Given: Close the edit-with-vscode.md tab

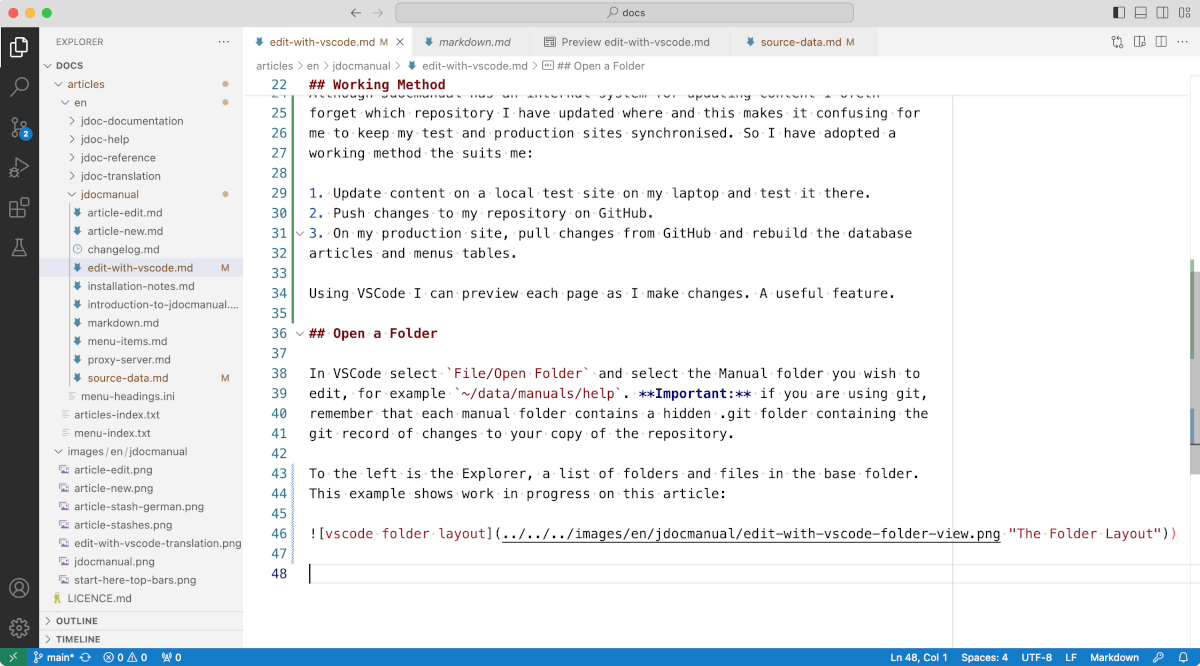Looking at the screenshot, I should (400, 42).
